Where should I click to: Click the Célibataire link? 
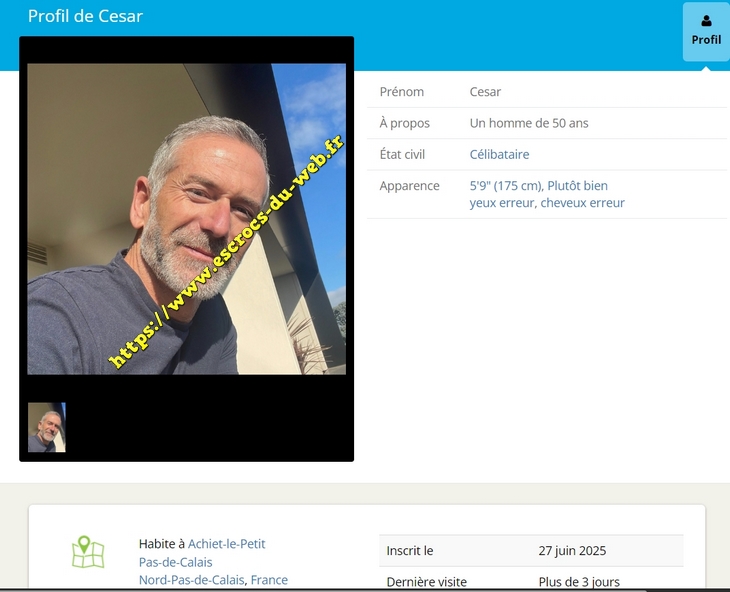click(x=499, y=154)
